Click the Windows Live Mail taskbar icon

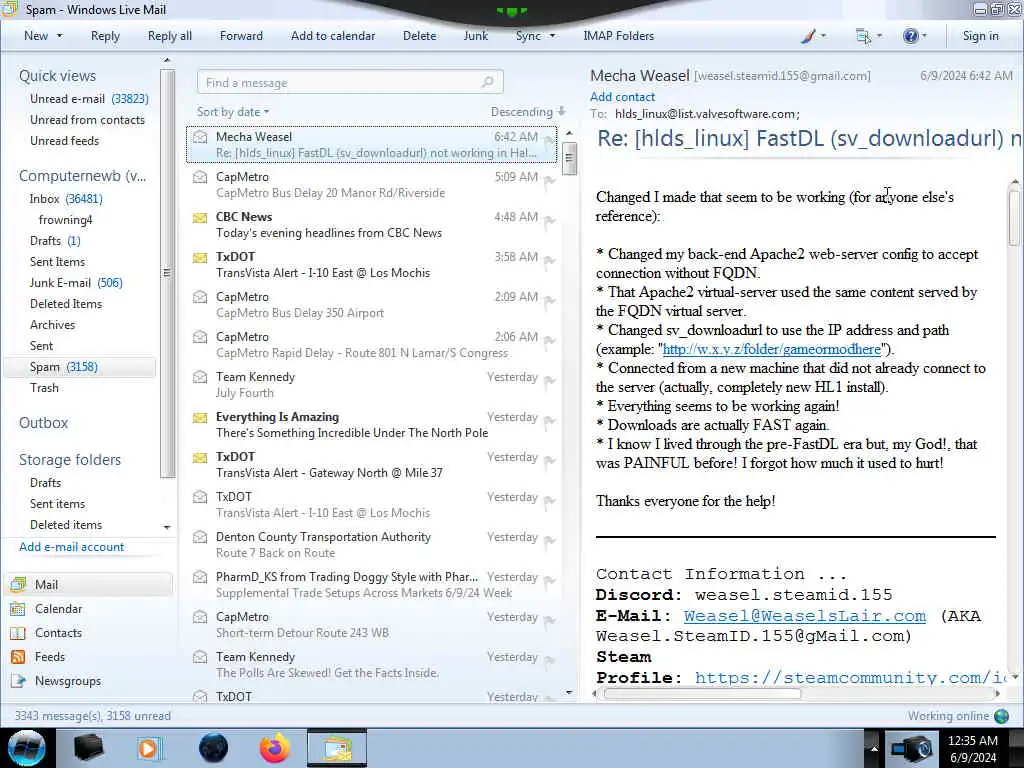pyautogui.click(x=337, y=748)
